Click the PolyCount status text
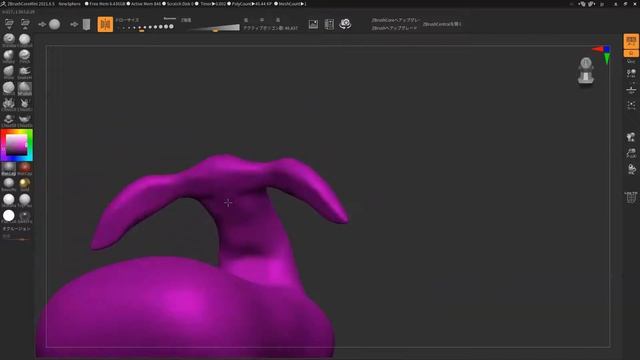 click(x=251, y=4)
